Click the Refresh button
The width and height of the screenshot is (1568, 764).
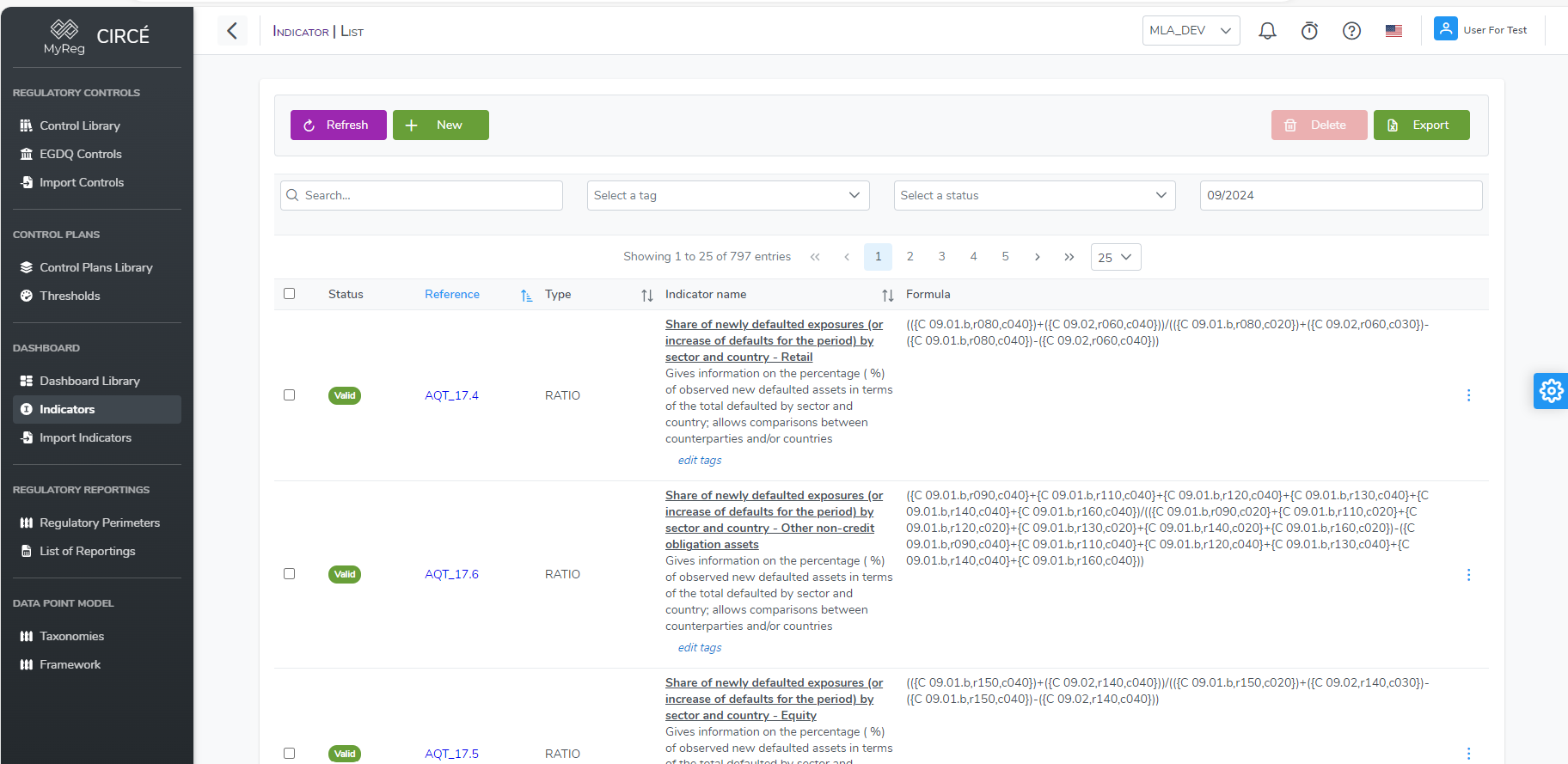(x=338, y=125)
